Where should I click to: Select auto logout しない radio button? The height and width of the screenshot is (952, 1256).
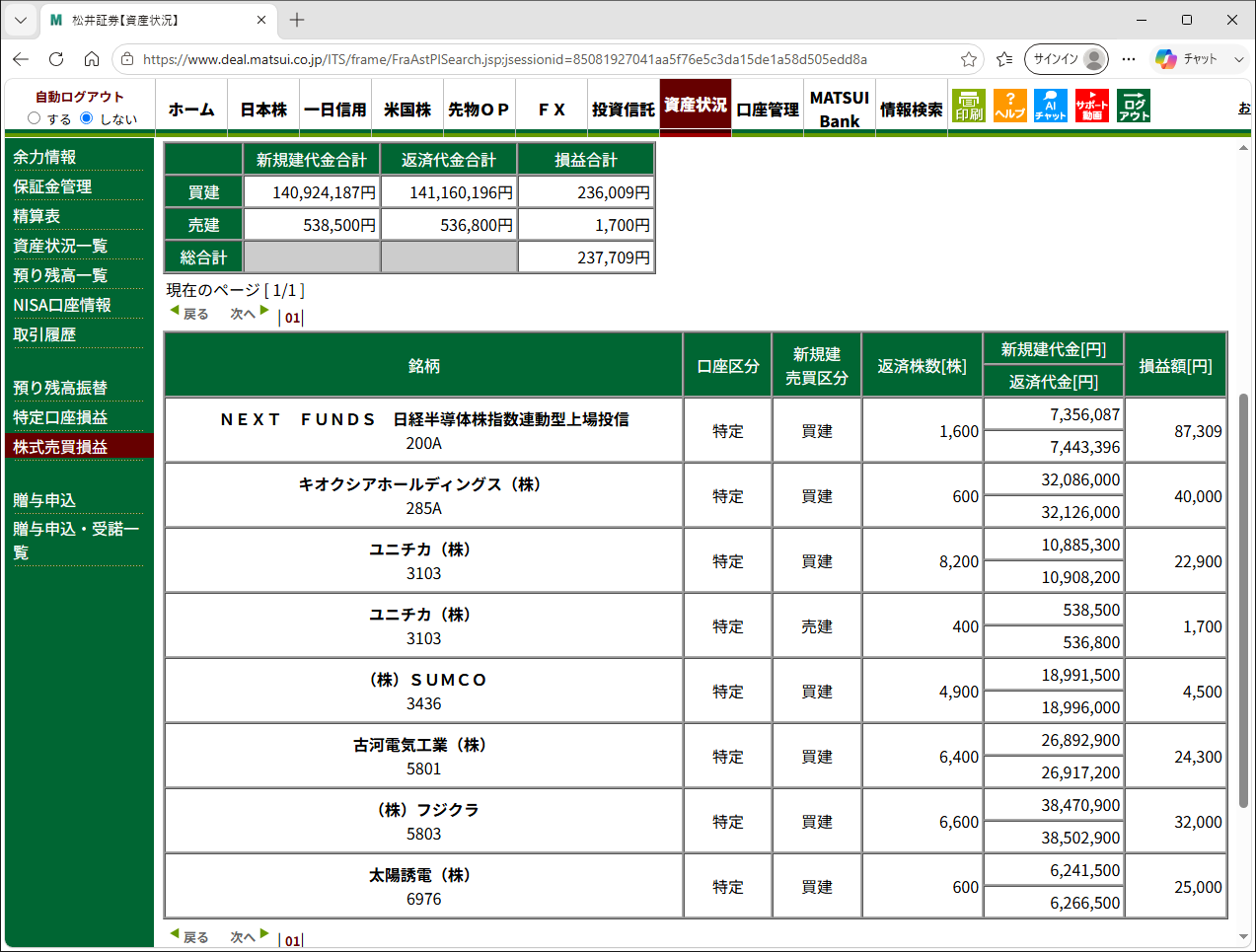tap(87, 118)
